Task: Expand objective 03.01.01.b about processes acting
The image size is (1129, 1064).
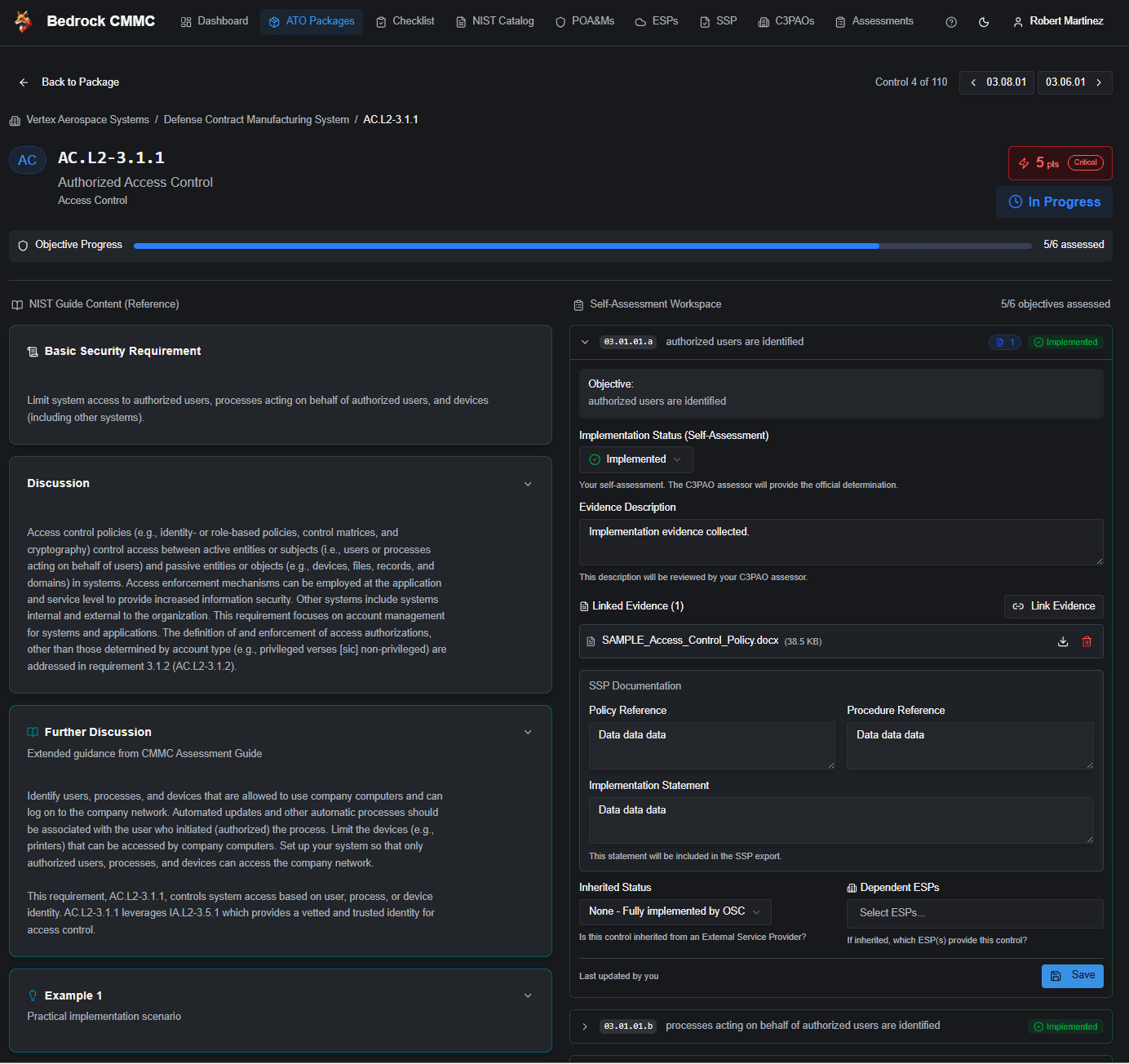Action: click(x=585, y=1026)
